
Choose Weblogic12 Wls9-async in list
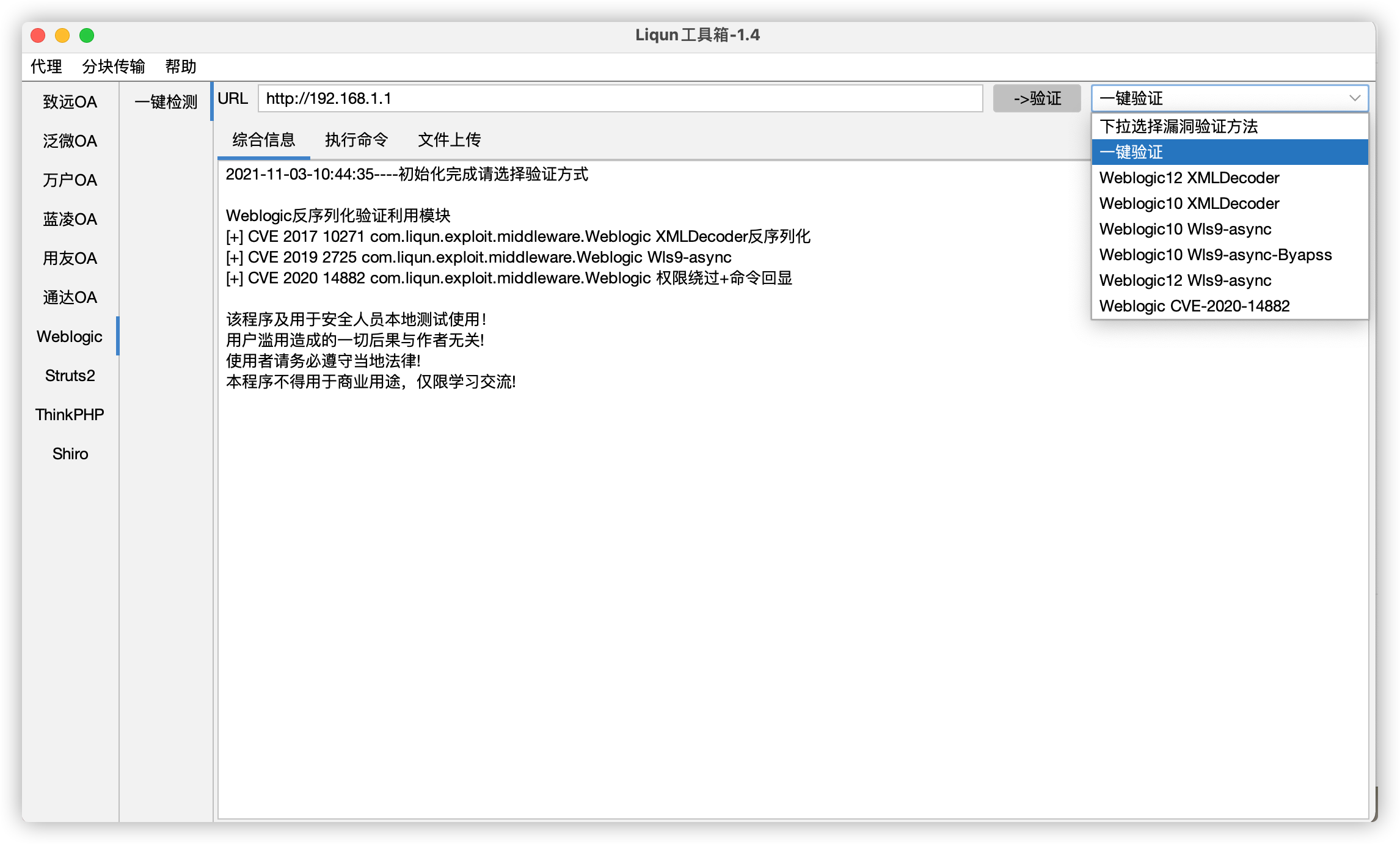point(1185,280)
